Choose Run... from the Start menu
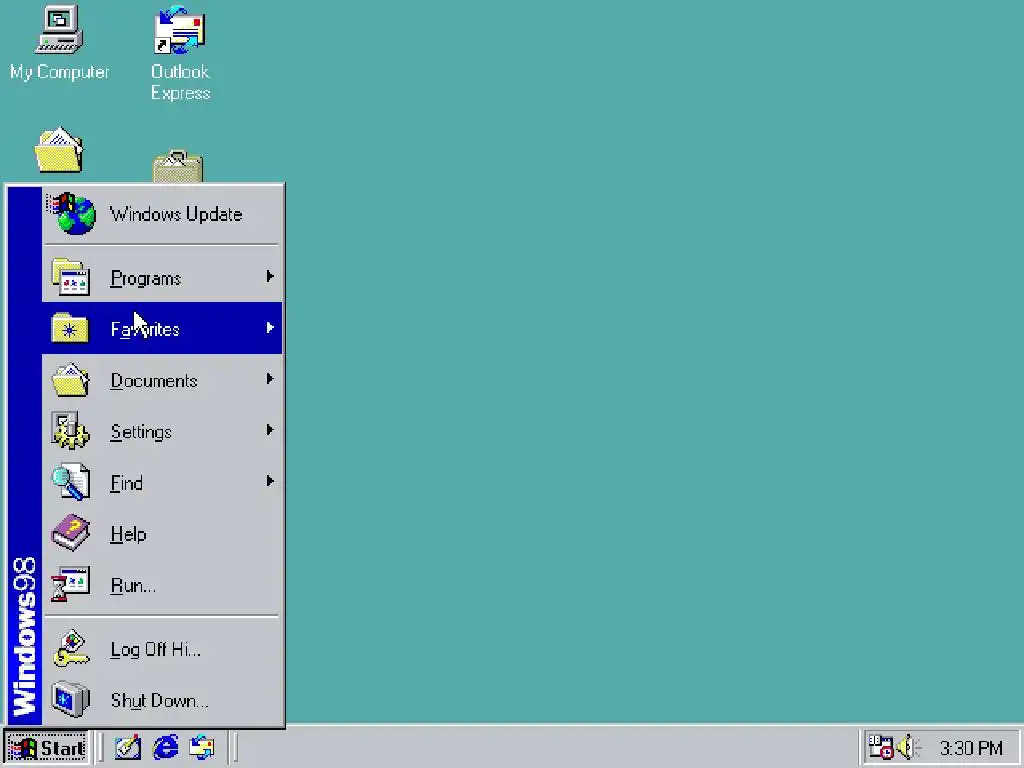 point(162,584)
